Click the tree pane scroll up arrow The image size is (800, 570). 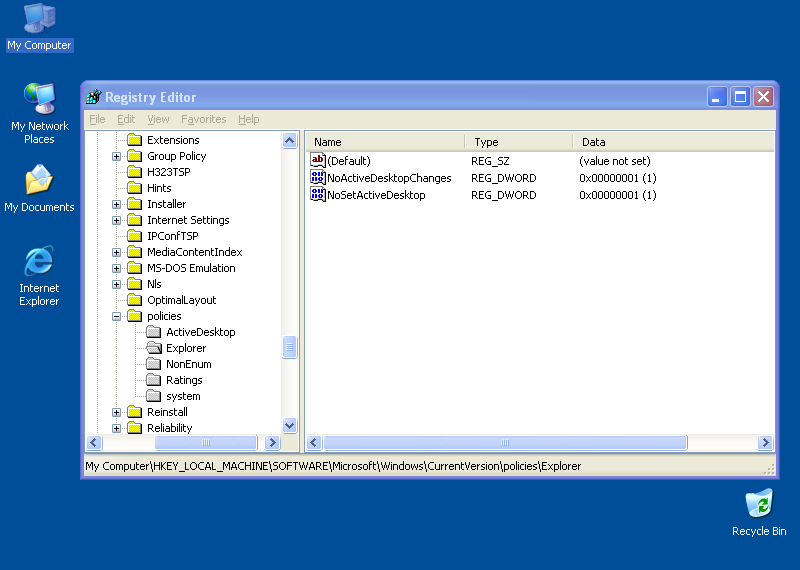click(x=289, y=140)
